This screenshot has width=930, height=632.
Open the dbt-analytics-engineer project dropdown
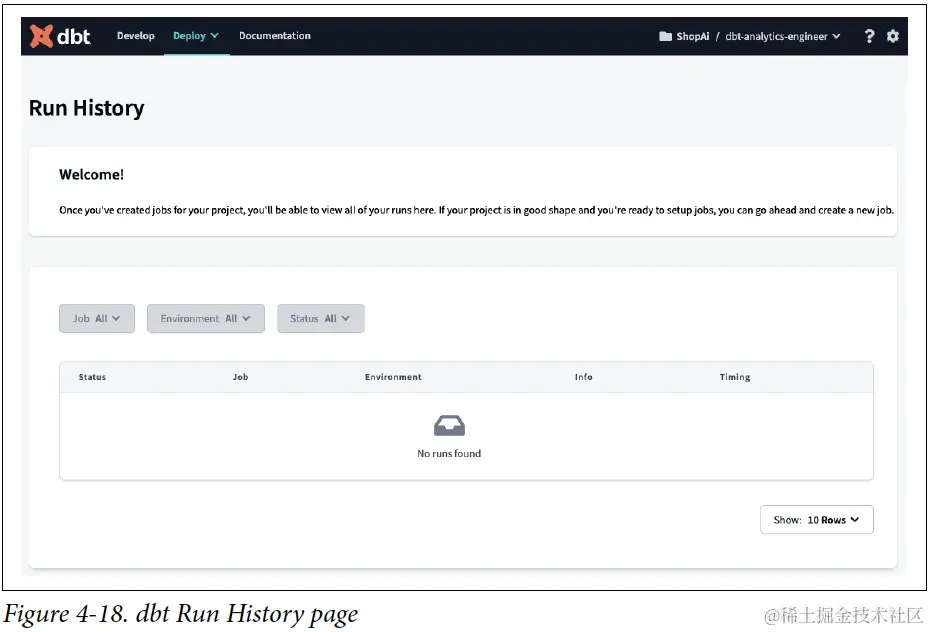click(782, 36)
